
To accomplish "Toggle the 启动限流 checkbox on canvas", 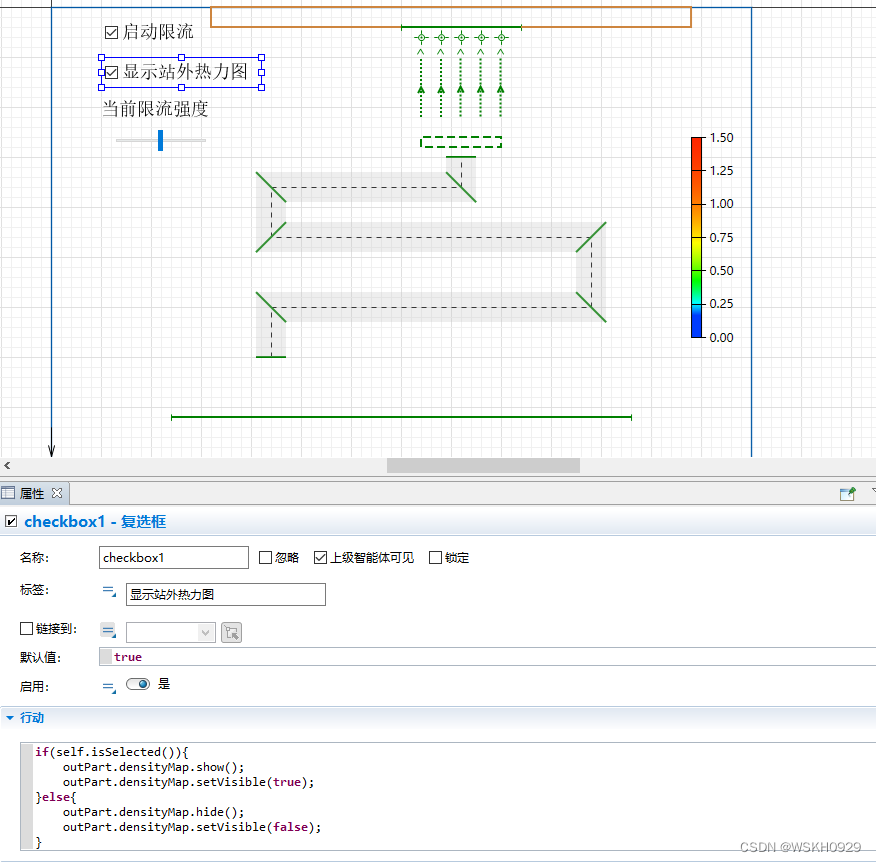I will (112, 32).
